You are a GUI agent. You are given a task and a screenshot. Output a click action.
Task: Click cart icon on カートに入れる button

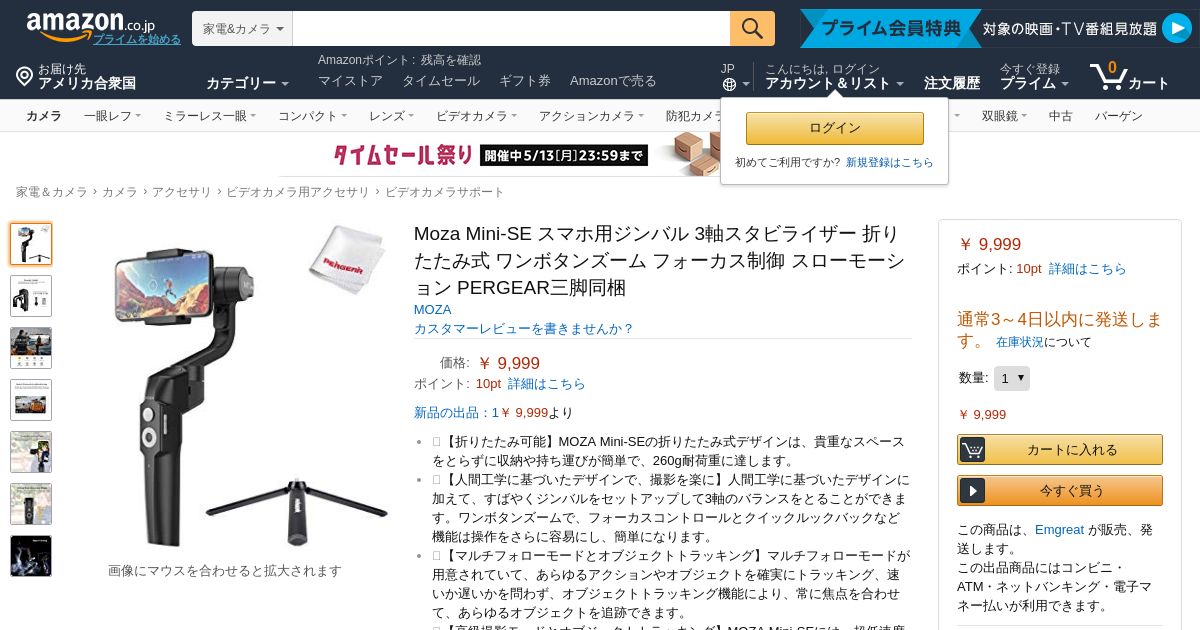[972, 450]
